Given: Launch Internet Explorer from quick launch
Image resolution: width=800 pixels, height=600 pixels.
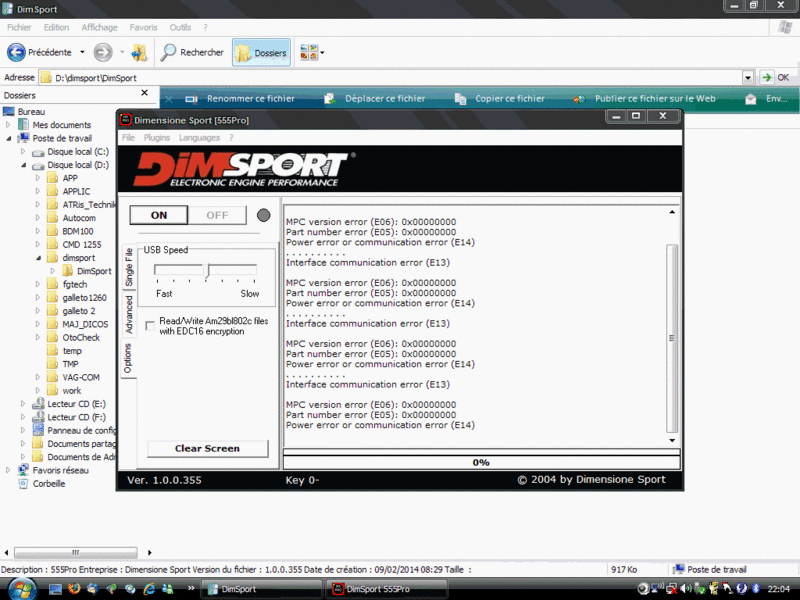Looking at the screenshot, I should [149, 589].
